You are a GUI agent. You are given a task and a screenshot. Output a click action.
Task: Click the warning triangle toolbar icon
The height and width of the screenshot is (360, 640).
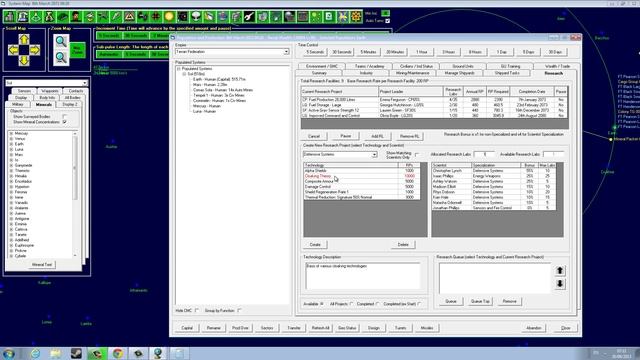129,17
